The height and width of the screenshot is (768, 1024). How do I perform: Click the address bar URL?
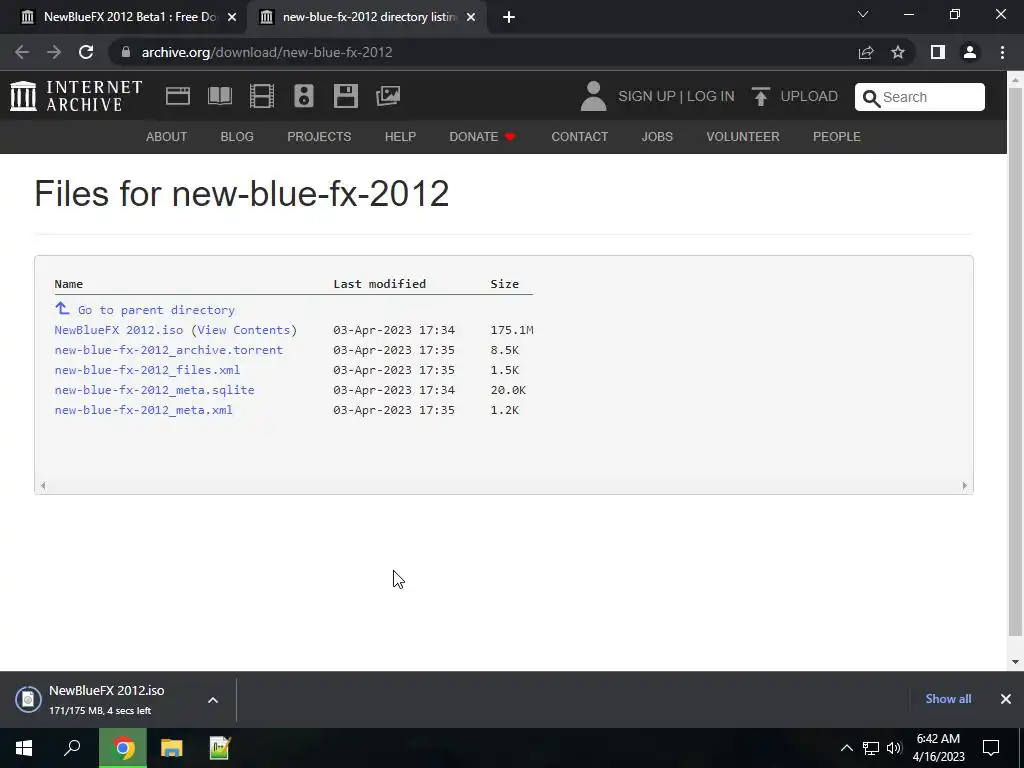(267, 52)
